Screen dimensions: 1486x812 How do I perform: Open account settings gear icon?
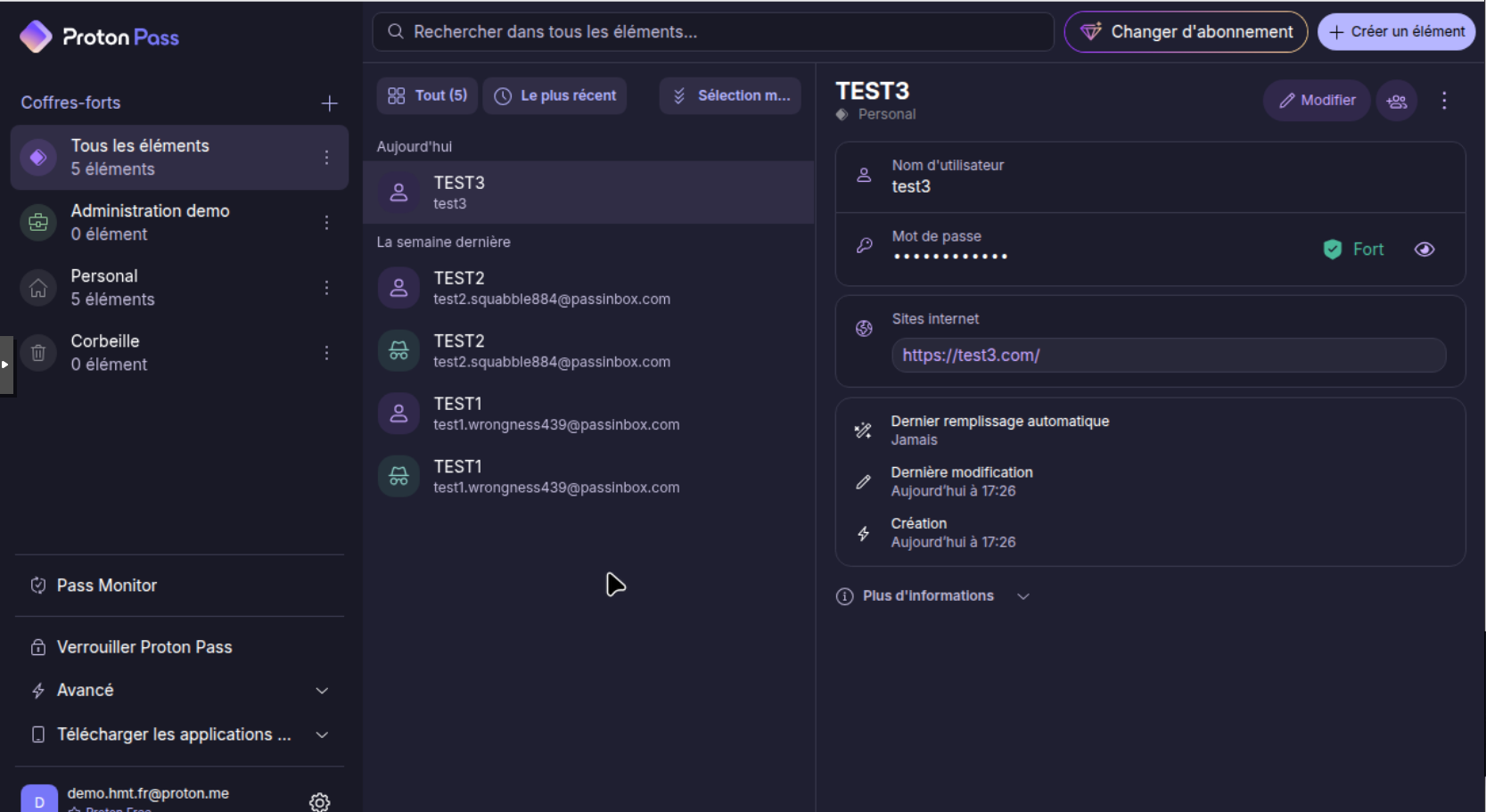319,802
